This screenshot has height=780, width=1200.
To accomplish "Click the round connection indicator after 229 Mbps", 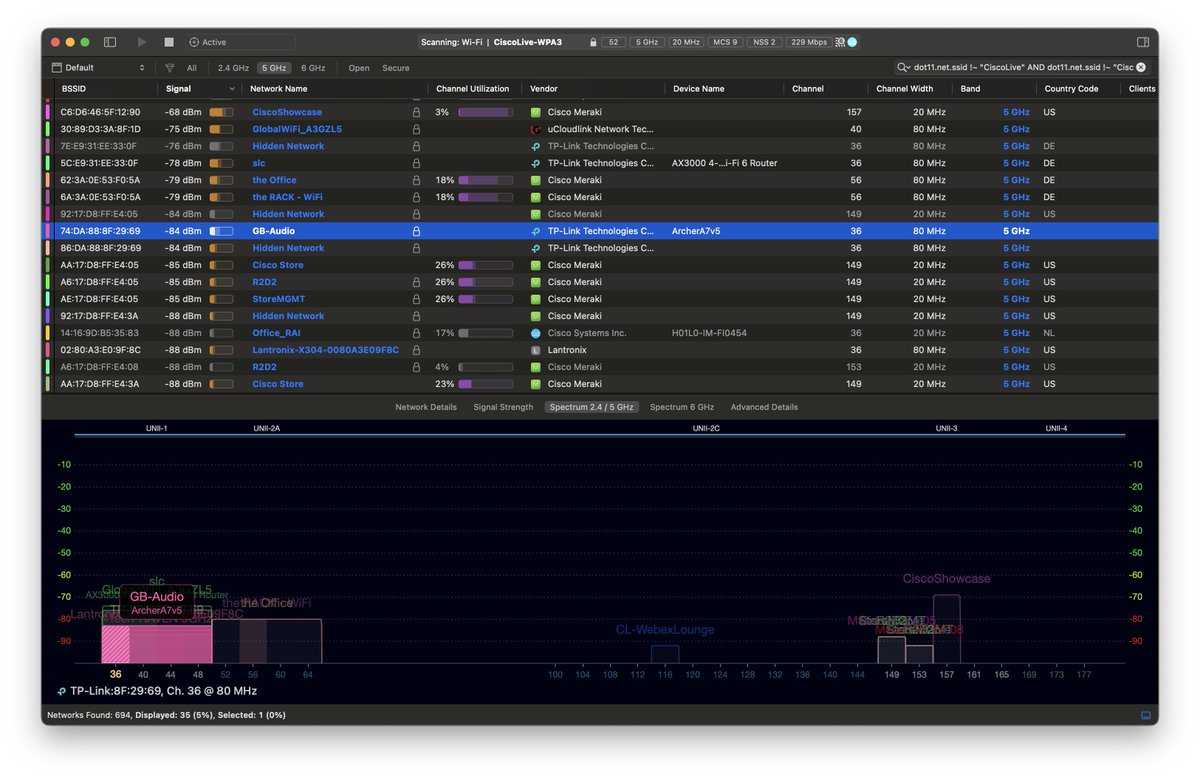I will pyautogui.click(x=852, y=42).
